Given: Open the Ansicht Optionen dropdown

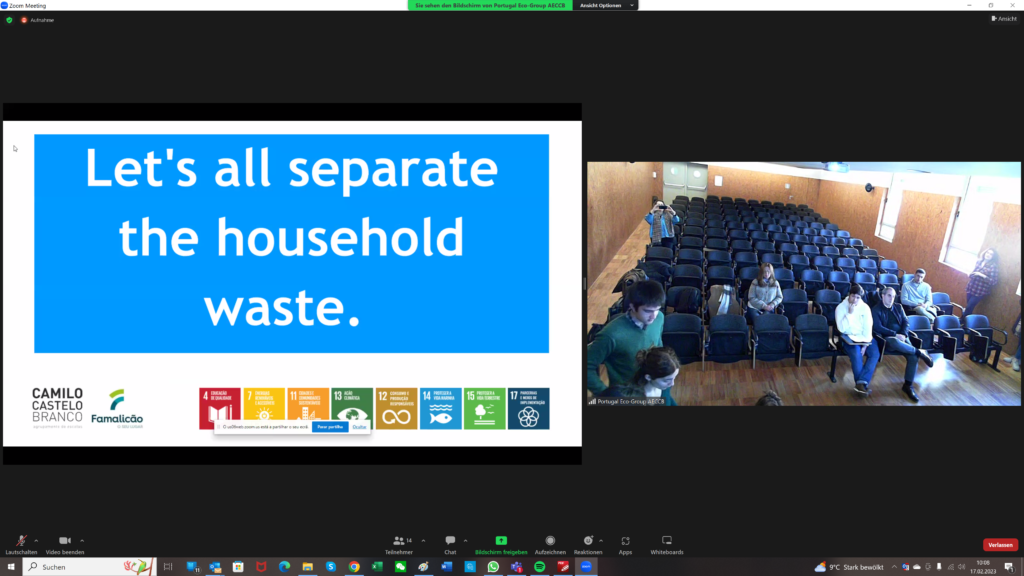Looking at the screenshot, I should [601, 5].
